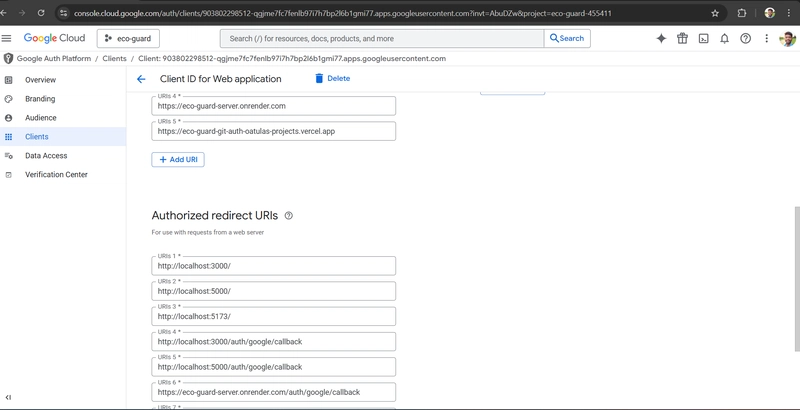Click the Overview sidebar icon
This screenshot has width=800, height=410.
(x=8, y=80)
